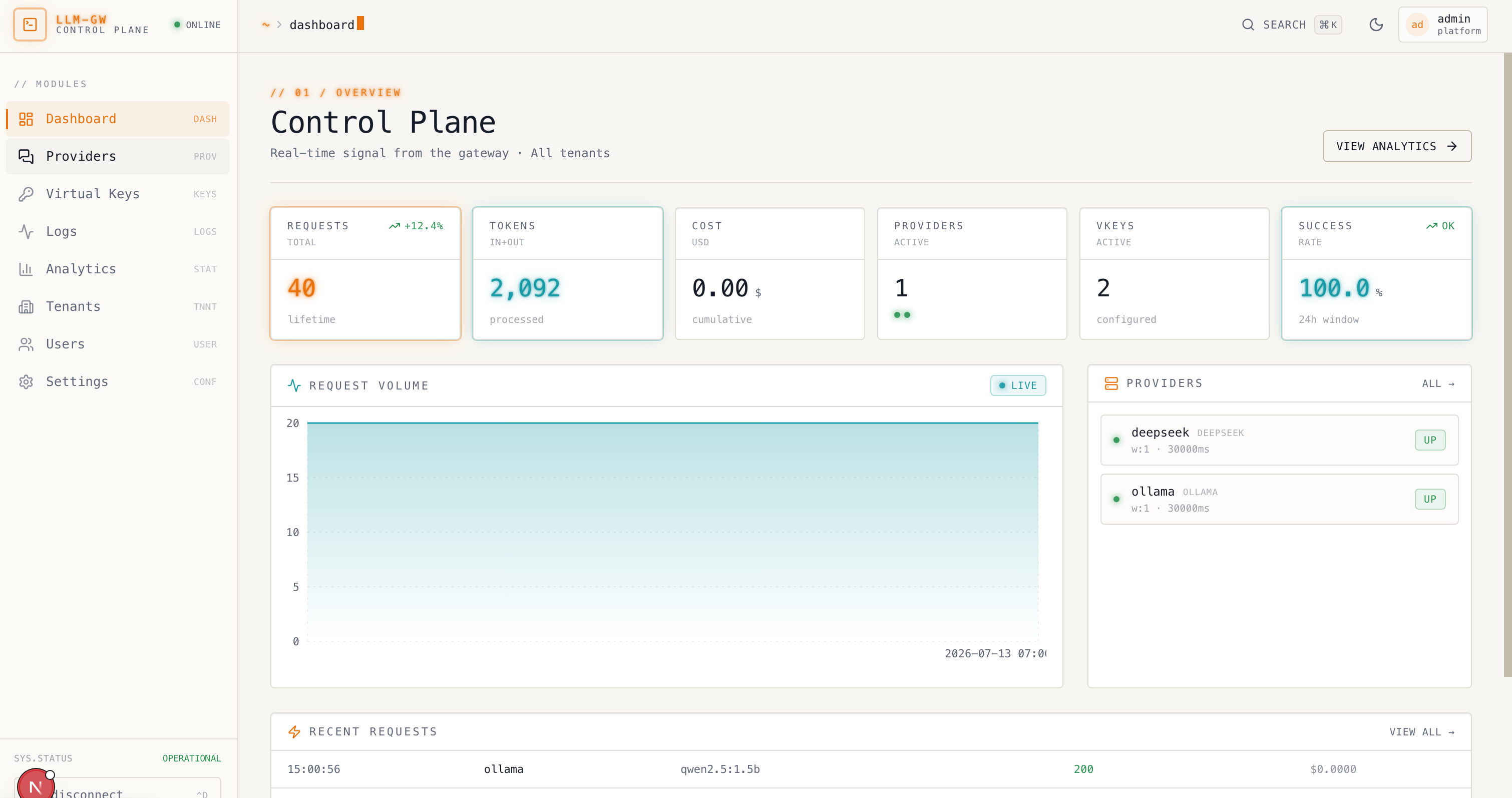
Task: Click the Providers Active card
Action: pos(972,273)
